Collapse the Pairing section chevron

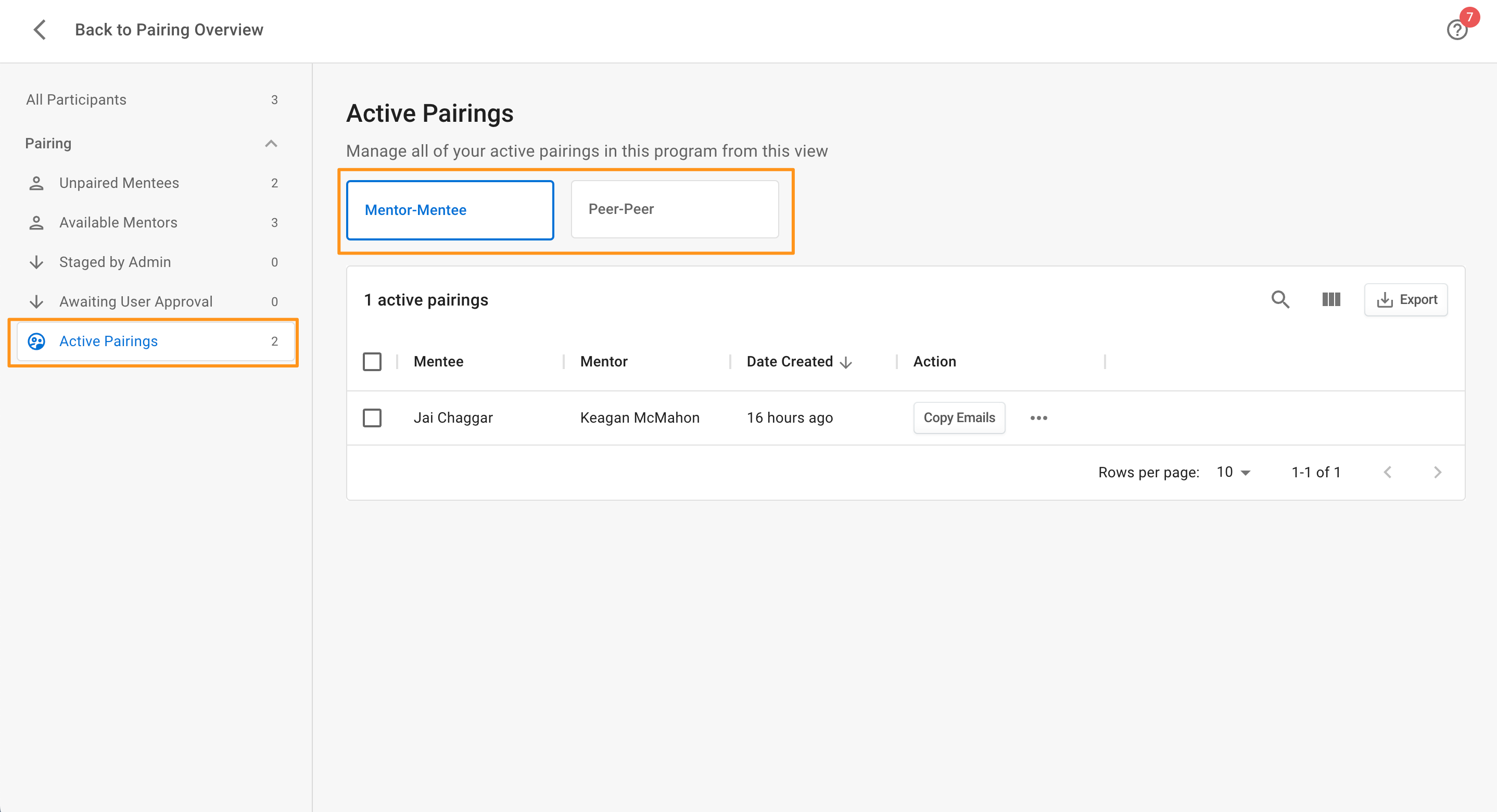click(271, 144)
